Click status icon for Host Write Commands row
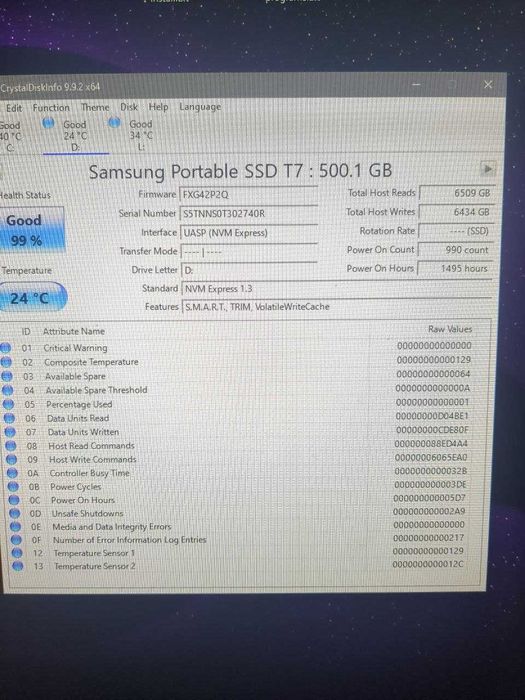The height and width of the screenshot is (700, 525). coord(12,459)
